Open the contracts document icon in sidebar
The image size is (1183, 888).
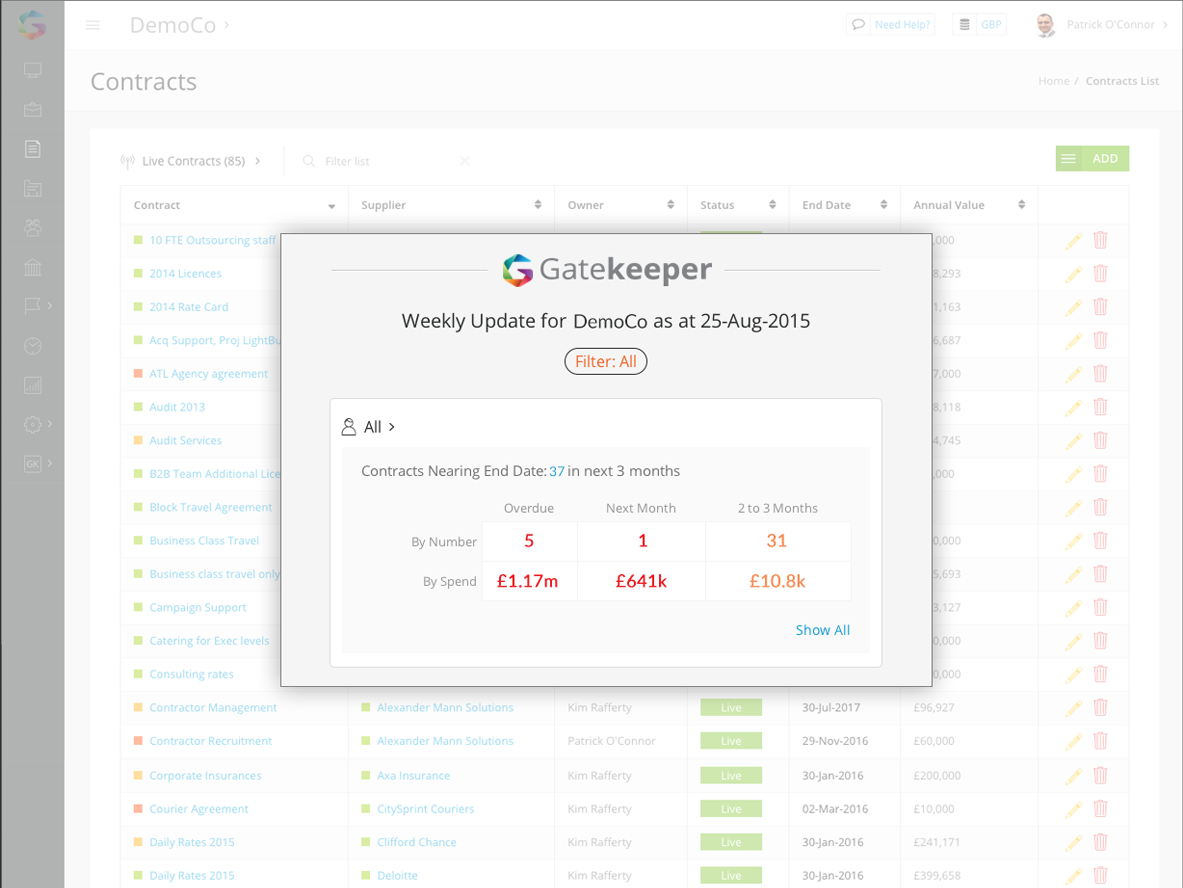pyautogui.click(x=32, y=149)
